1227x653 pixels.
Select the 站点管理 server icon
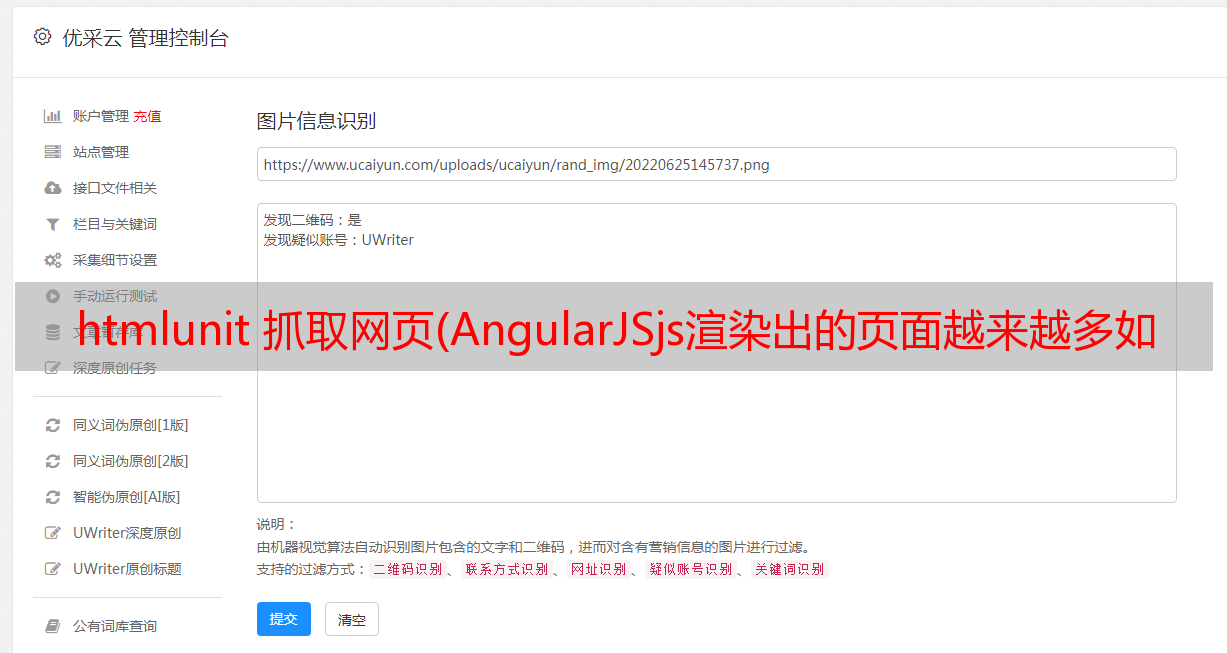[x=53, y=152]
